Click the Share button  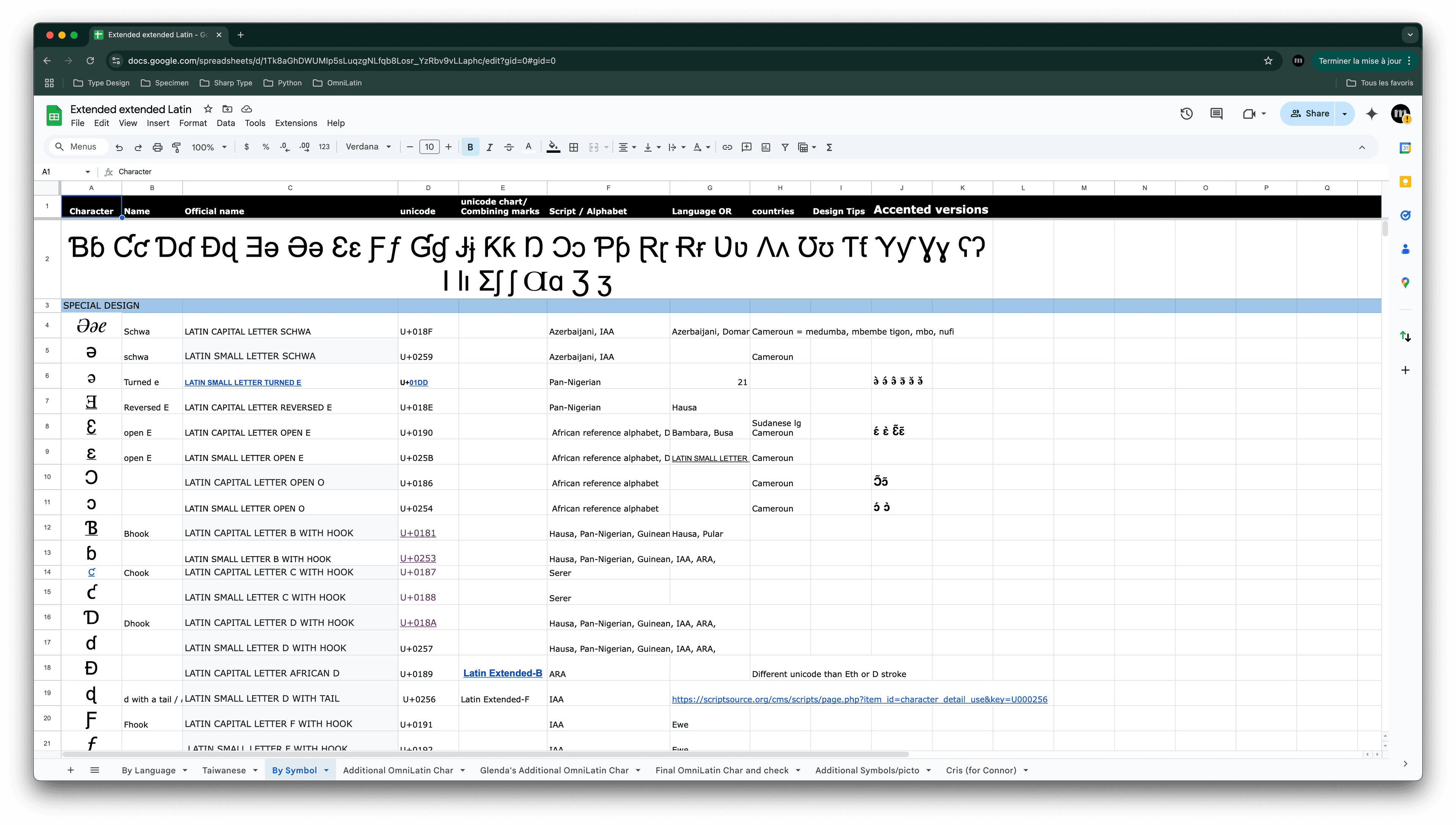tap(1309, 113)
